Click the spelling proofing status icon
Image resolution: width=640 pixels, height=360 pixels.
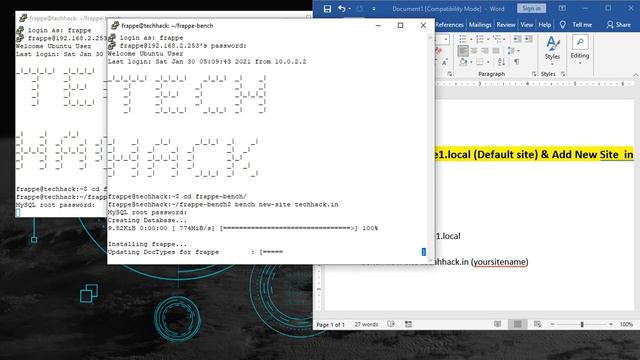391,324
